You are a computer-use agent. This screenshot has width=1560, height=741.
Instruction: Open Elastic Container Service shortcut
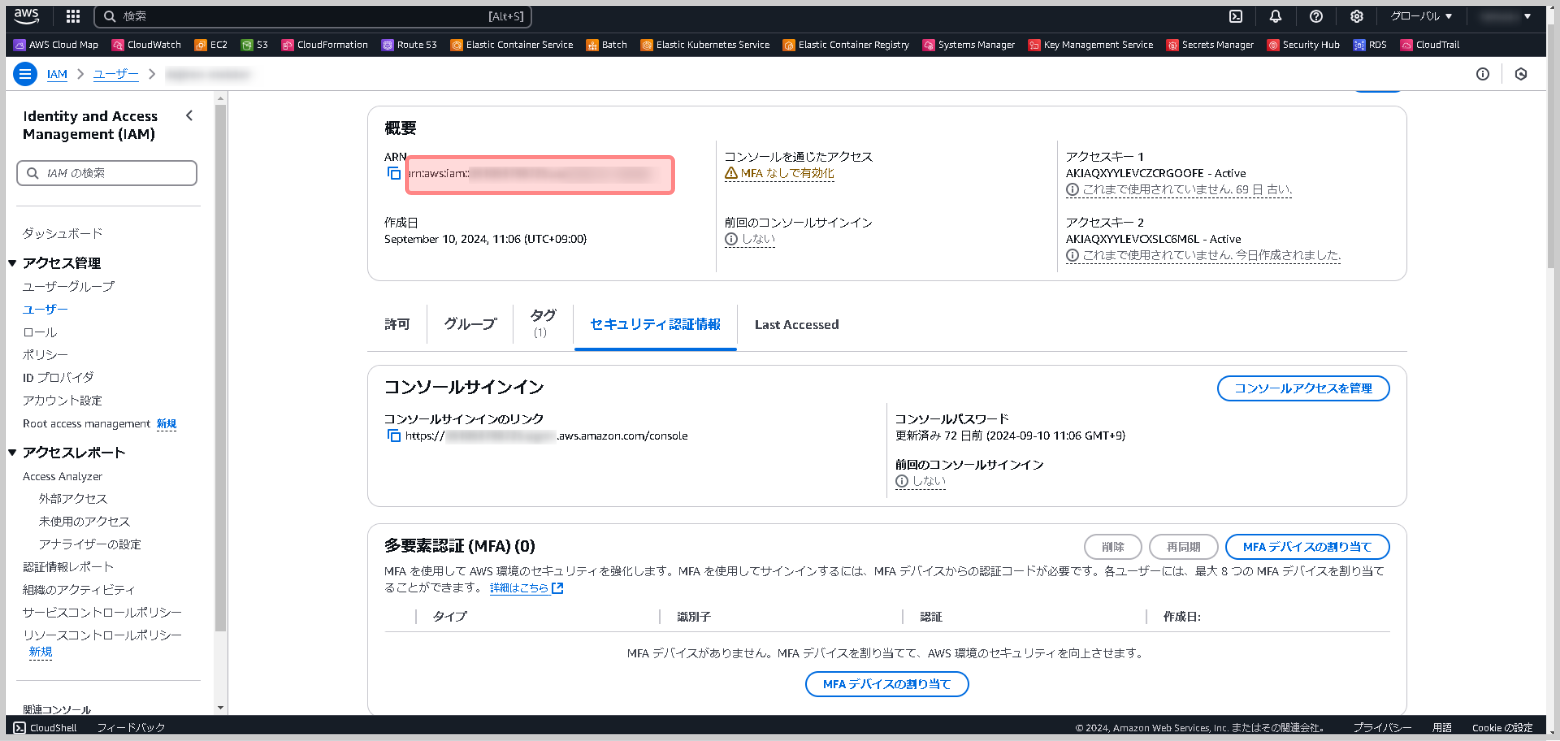(512, 44)
